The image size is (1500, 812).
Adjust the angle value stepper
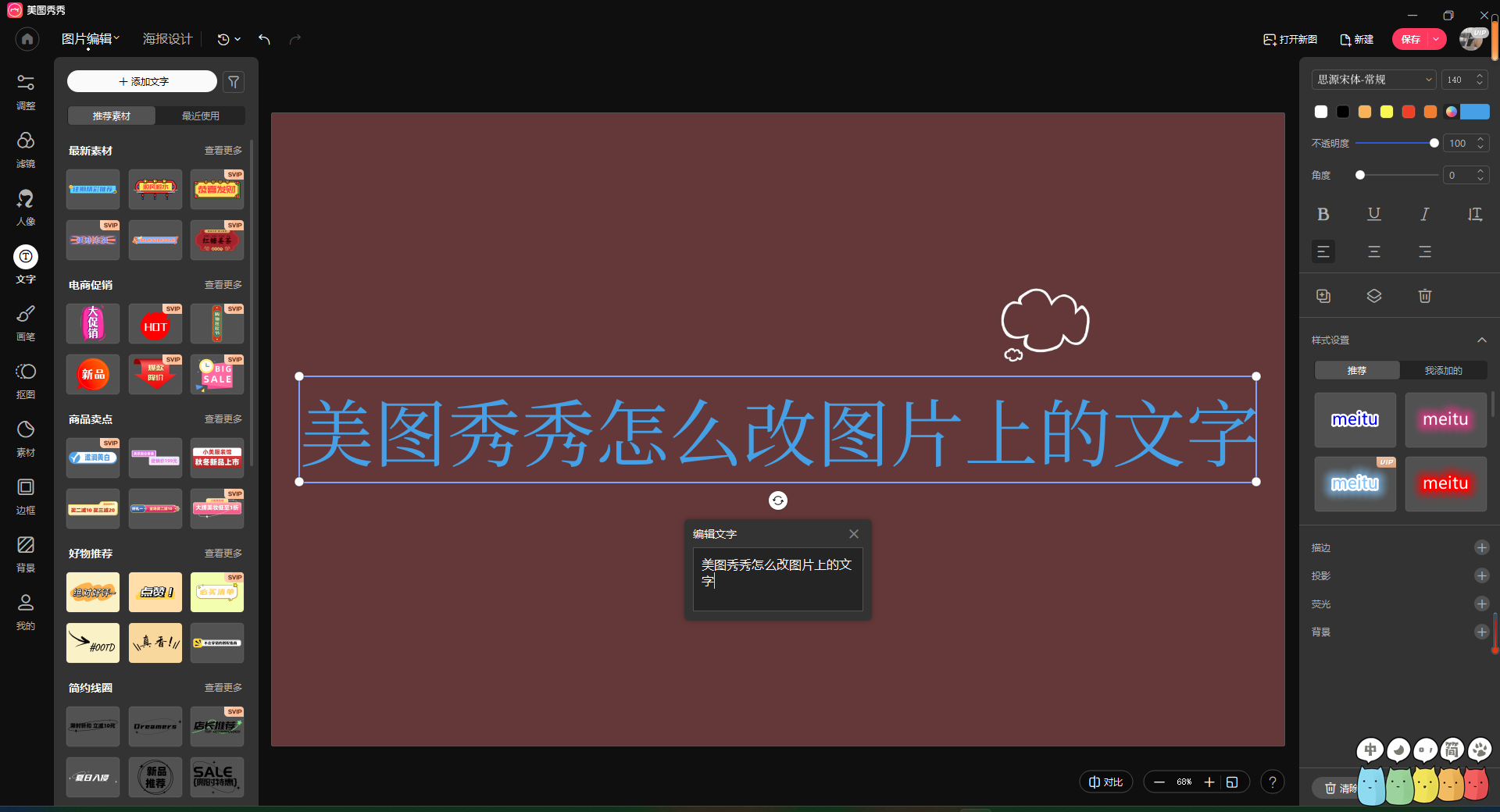[1480, 176]
